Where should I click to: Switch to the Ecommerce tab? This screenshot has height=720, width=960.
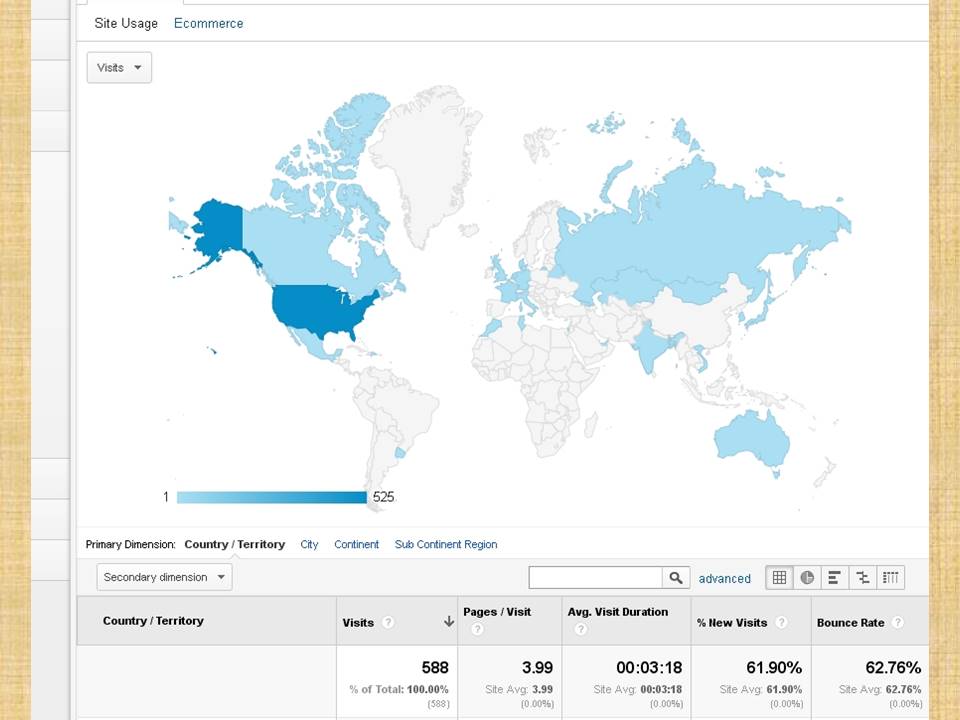208,23
